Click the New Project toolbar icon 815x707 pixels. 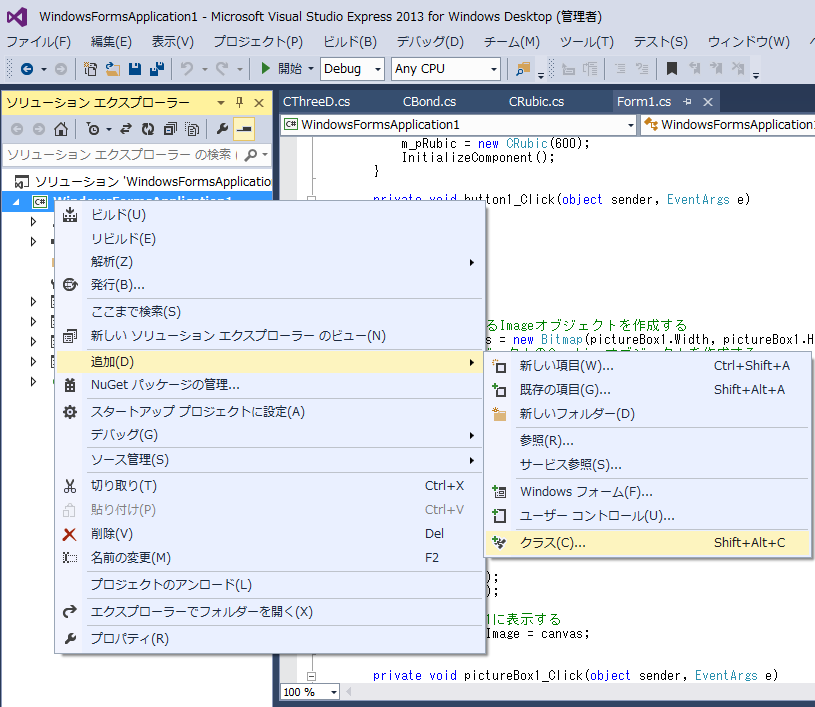tap(90, 69)
